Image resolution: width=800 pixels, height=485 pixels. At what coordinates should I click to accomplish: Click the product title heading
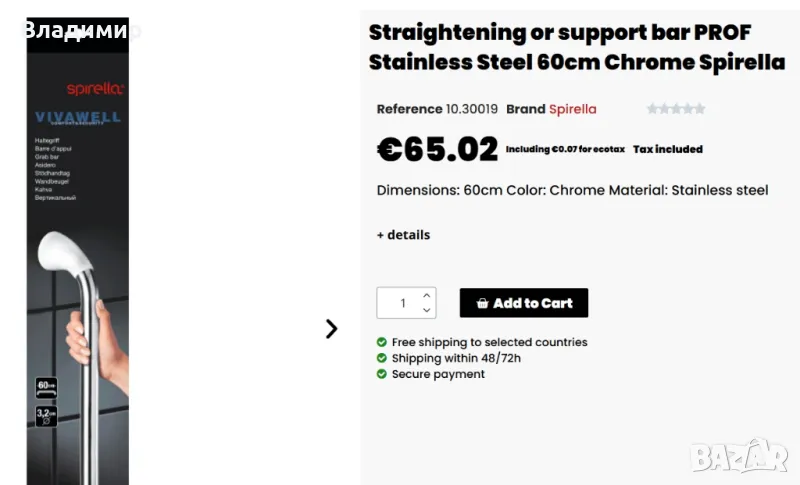(x=576, y=47)
